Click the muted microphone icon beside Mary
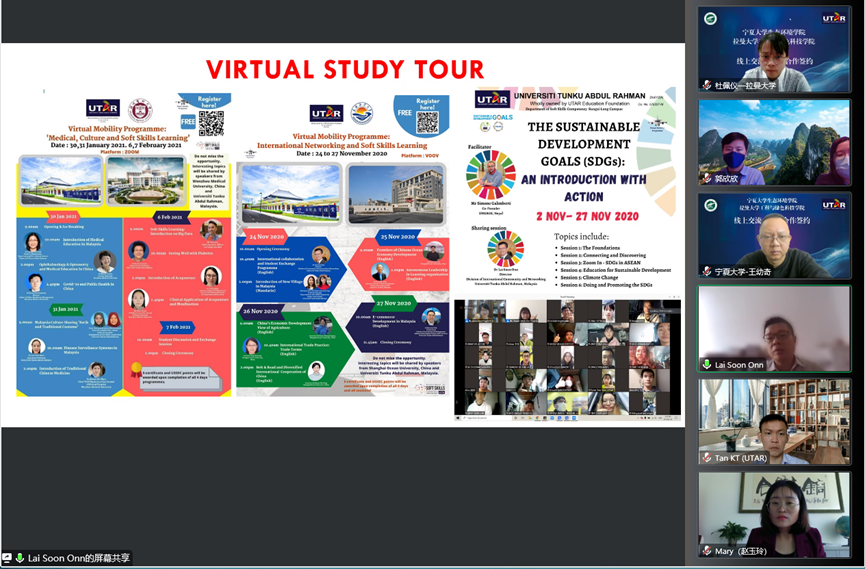 (x=707, y=551)
